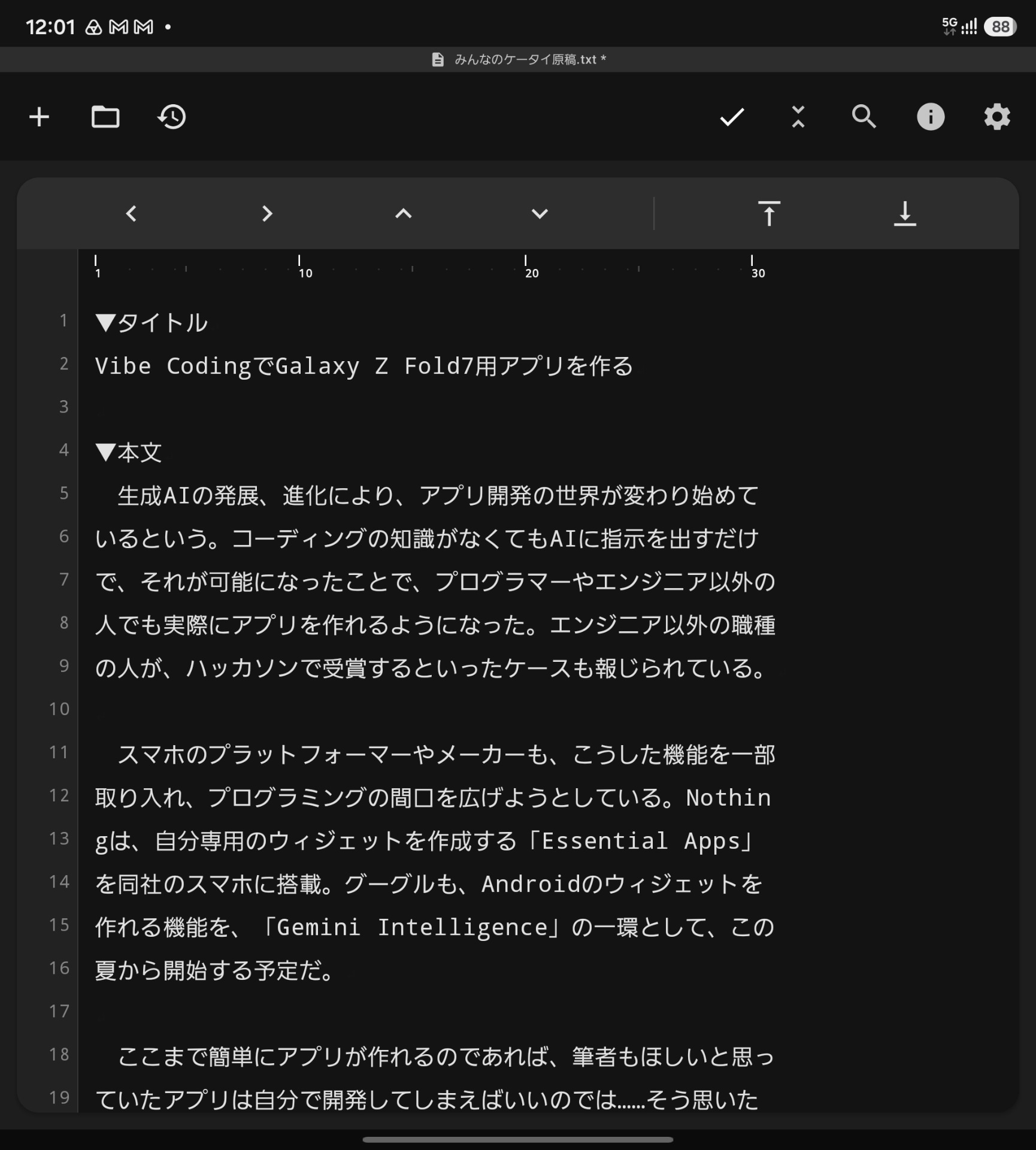Screen dimensions: 1036x1150
Task: Tap the word Nothin on line 12
Action: tap(729, 797)
